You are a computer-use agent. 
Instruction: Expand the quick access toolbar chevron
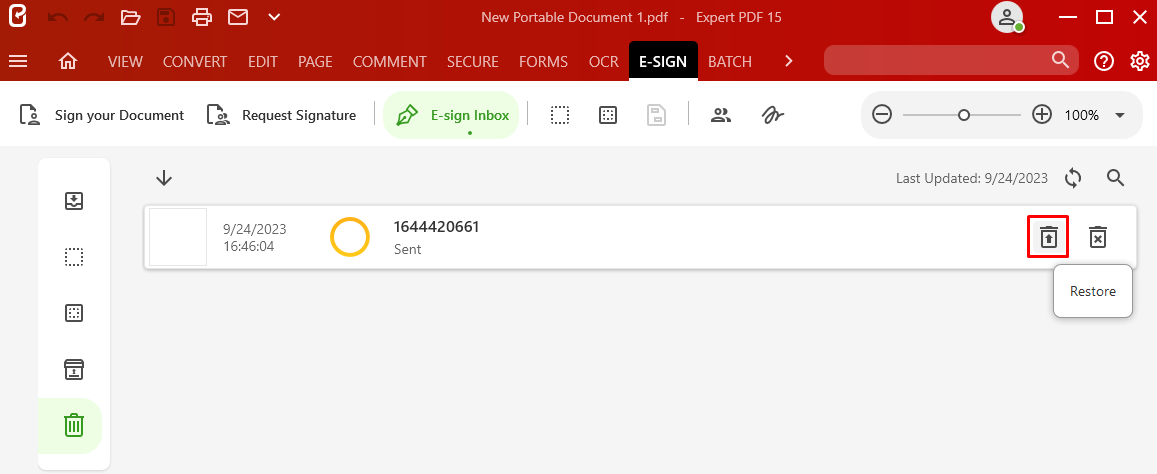[x=274, y=17]
